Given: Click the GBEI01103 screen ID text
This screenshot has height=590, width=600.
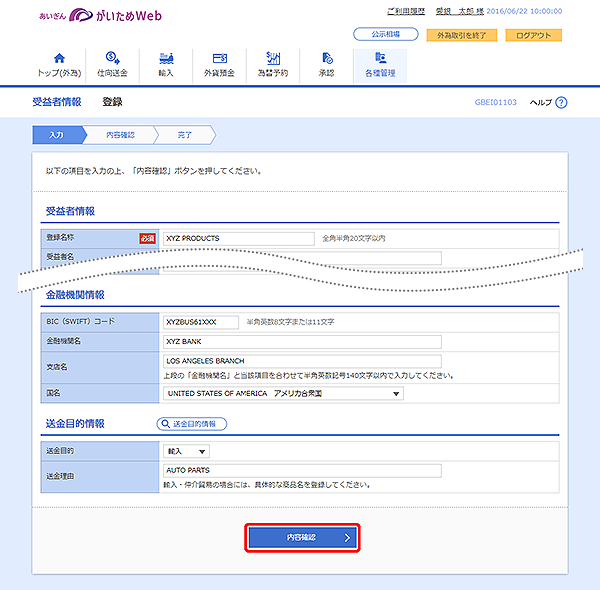Looking at the screenshot, I should (496, 102).
